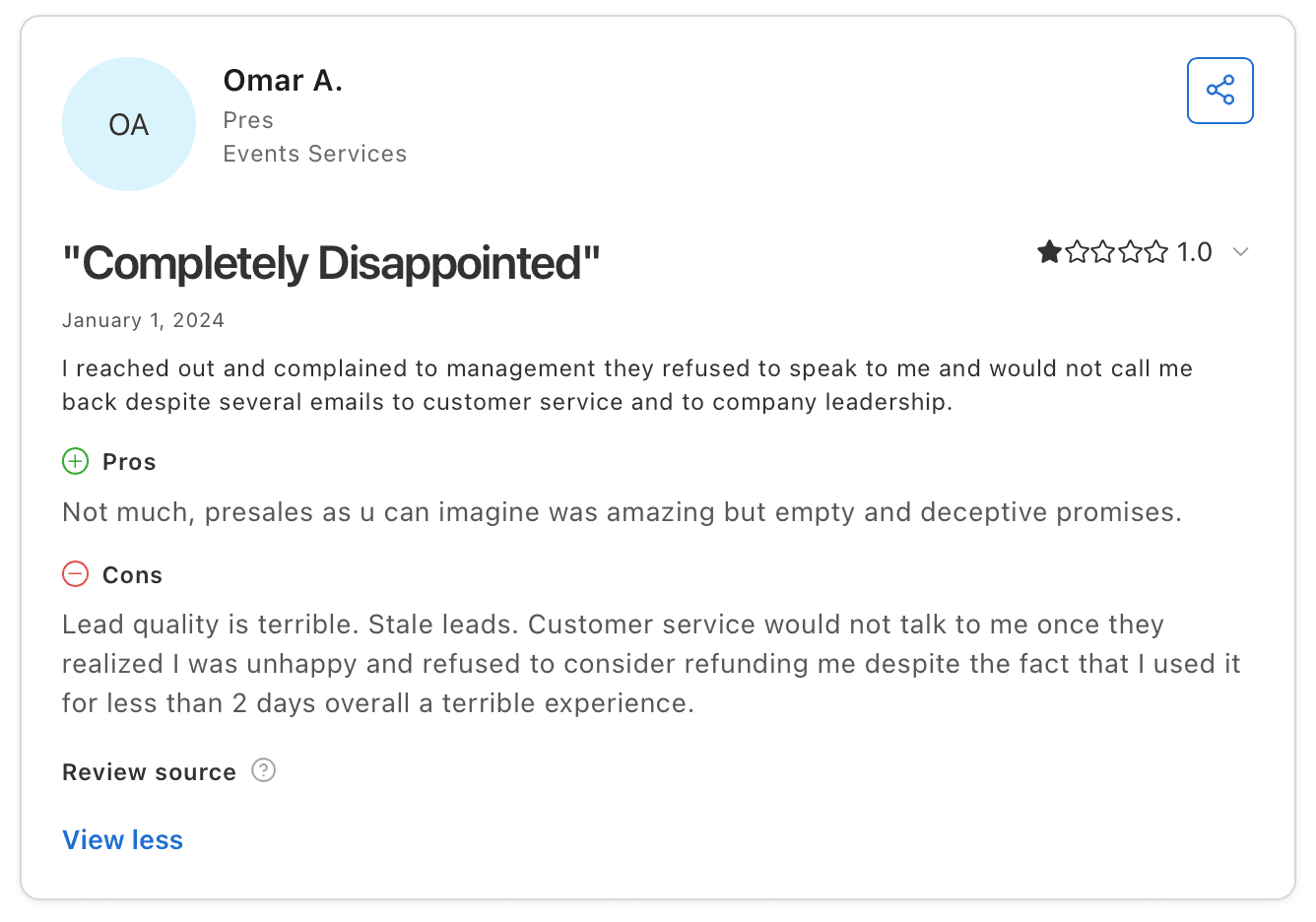Screen dimensions: 1316x922
Task: Click the "Completely Disappointed" review title
Action: coord(331,263)
